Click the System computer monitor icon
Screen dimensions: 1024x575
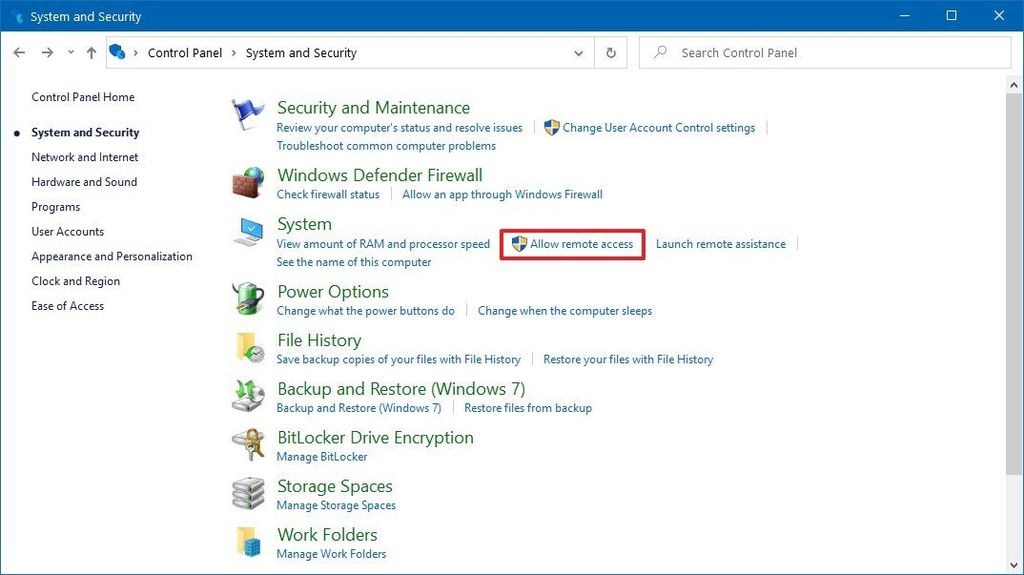(x=248, y=233)
